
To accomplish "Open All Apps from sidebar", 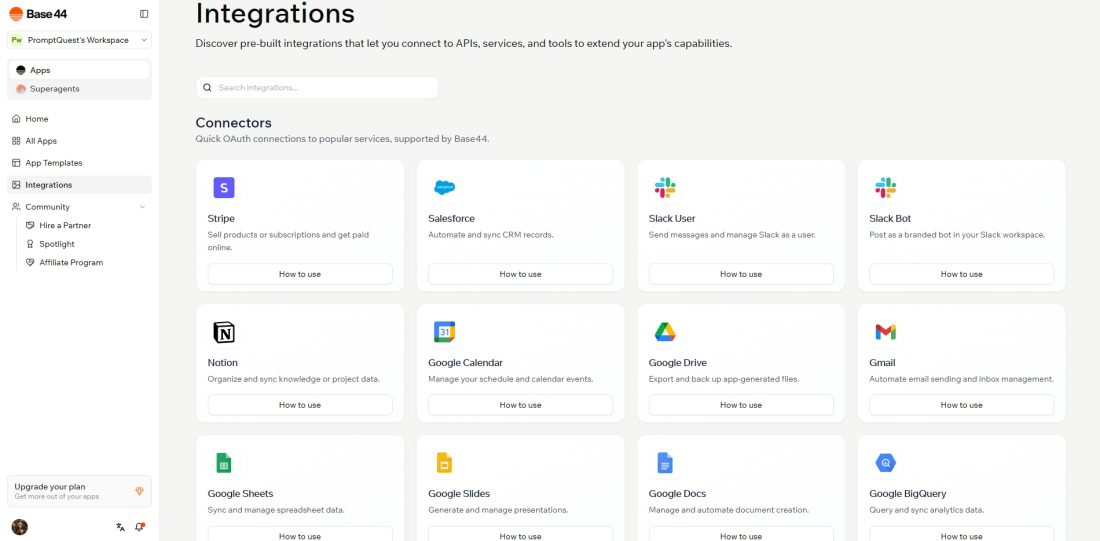I will pos(41,141).
